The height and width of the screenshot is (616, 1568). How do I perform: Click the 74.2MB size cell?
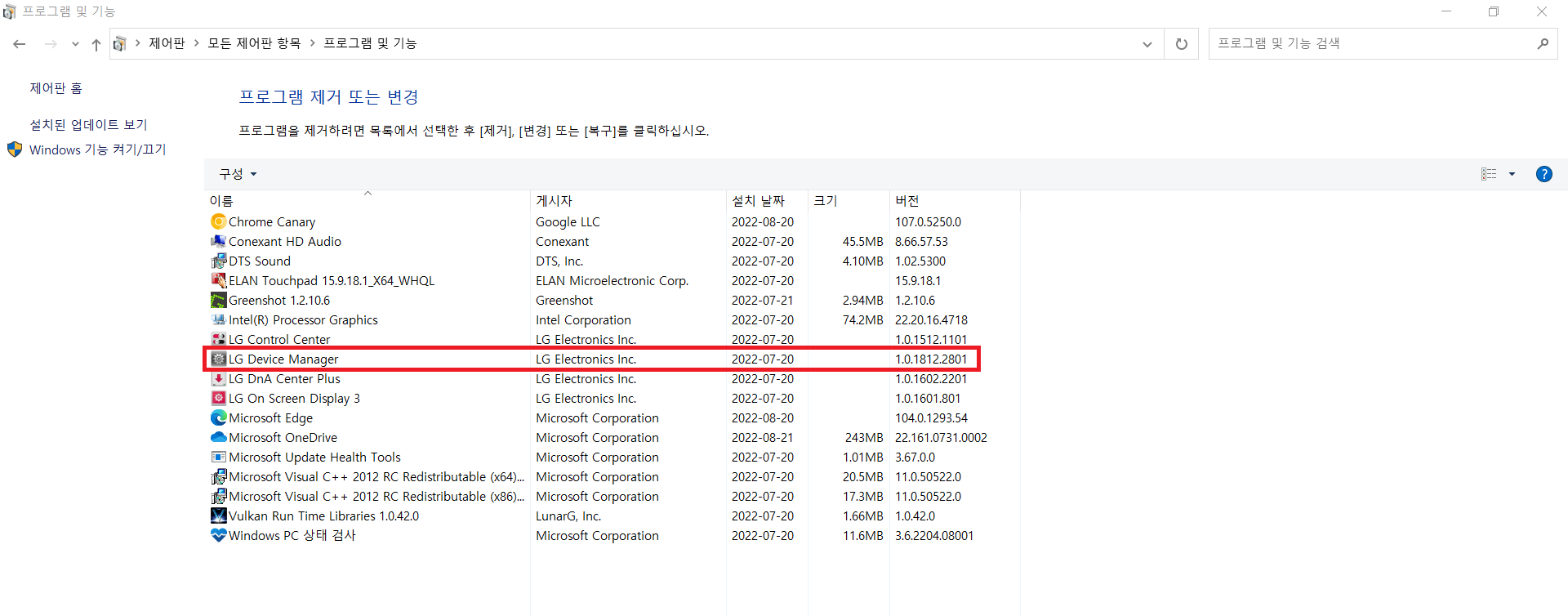(863, 319)
